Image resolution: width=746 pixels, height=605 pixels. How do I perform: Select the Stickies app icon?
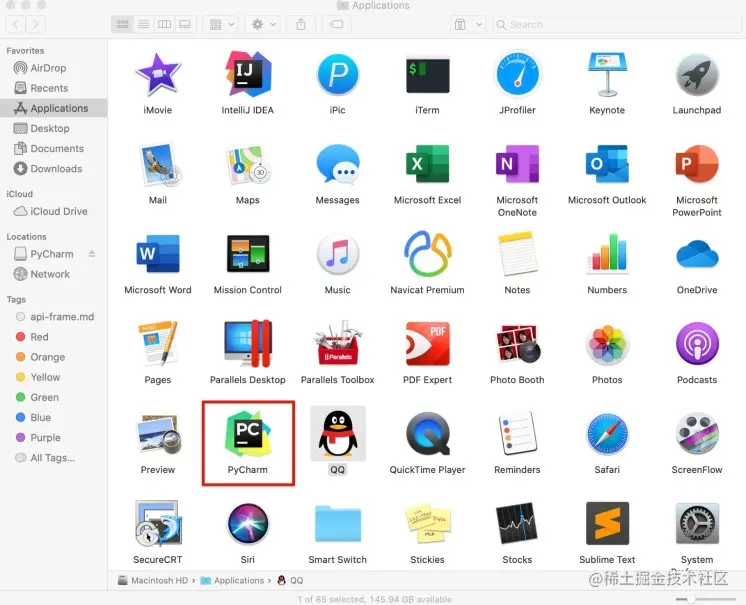tap(428, 523)
